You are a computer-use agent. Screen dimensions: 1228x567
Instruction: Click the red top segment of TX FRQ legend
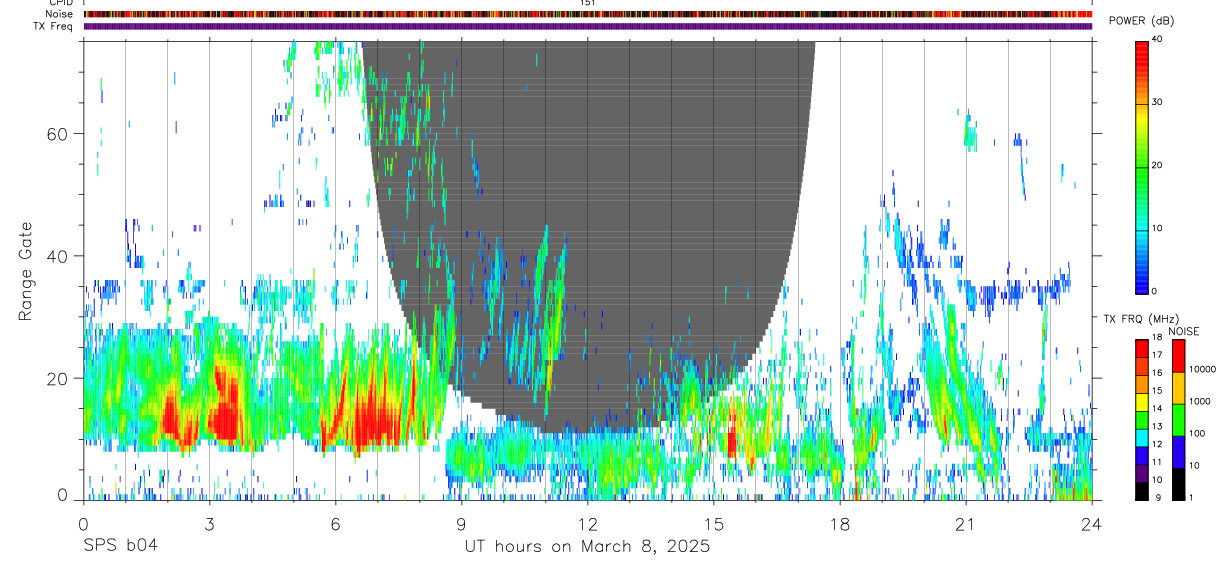coord(1142,346)
